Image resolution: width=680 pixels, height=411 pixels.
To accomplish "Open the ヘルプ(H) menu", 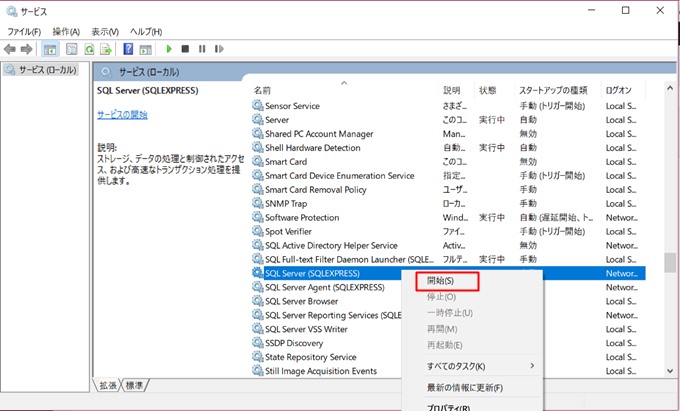I will click(x=146, y=32).
